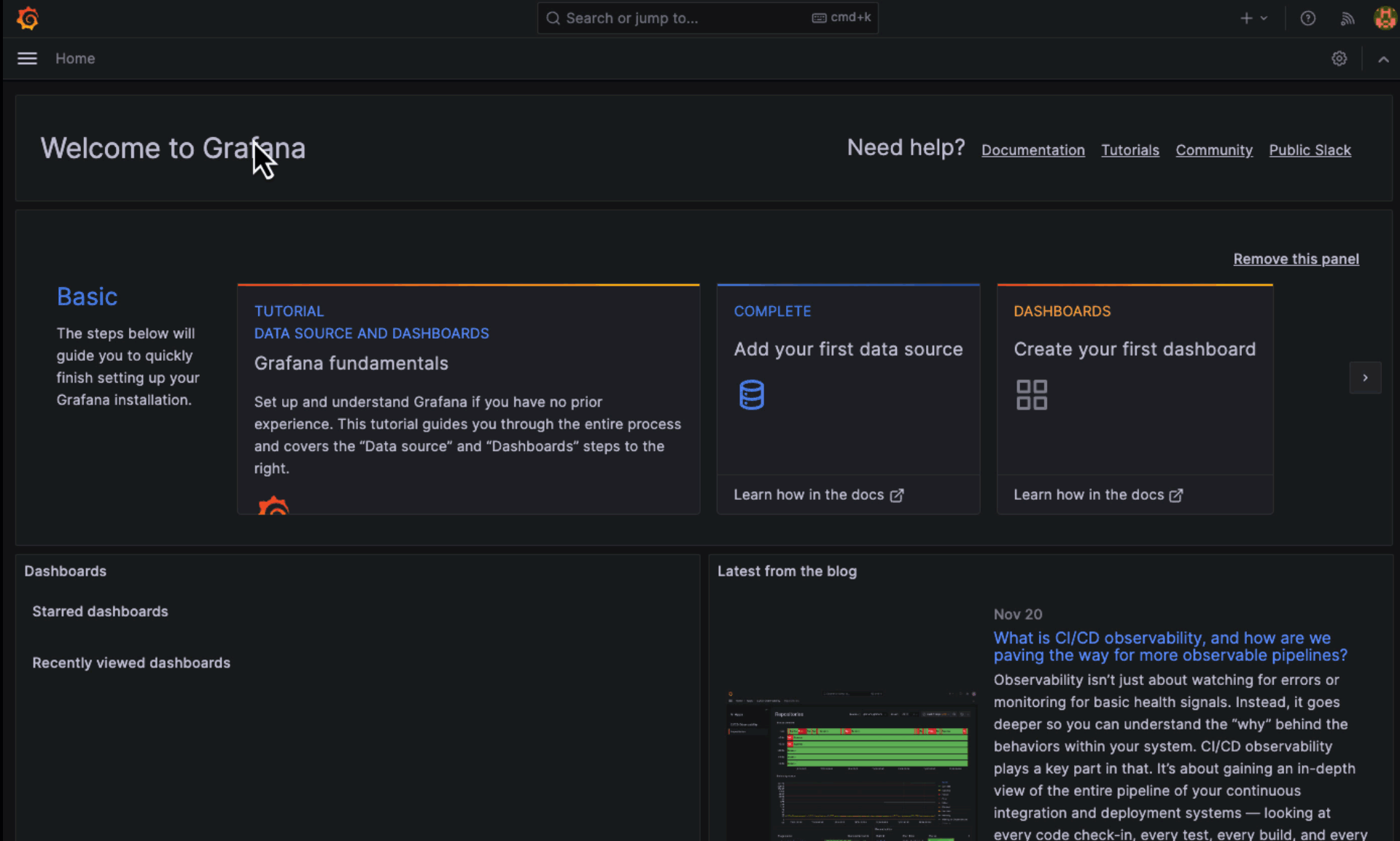Open the Tutorials link

pos(1129,150)
